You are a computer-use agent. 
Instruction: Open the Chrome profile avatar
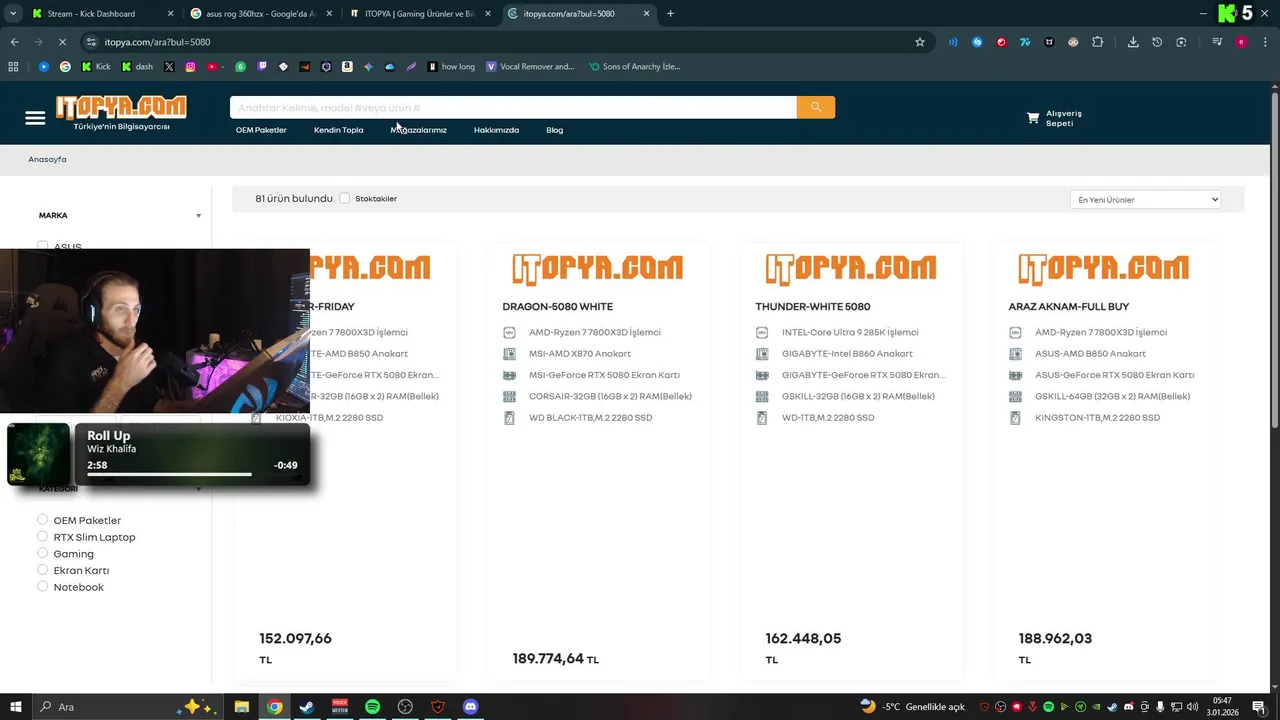(1241, 42)
